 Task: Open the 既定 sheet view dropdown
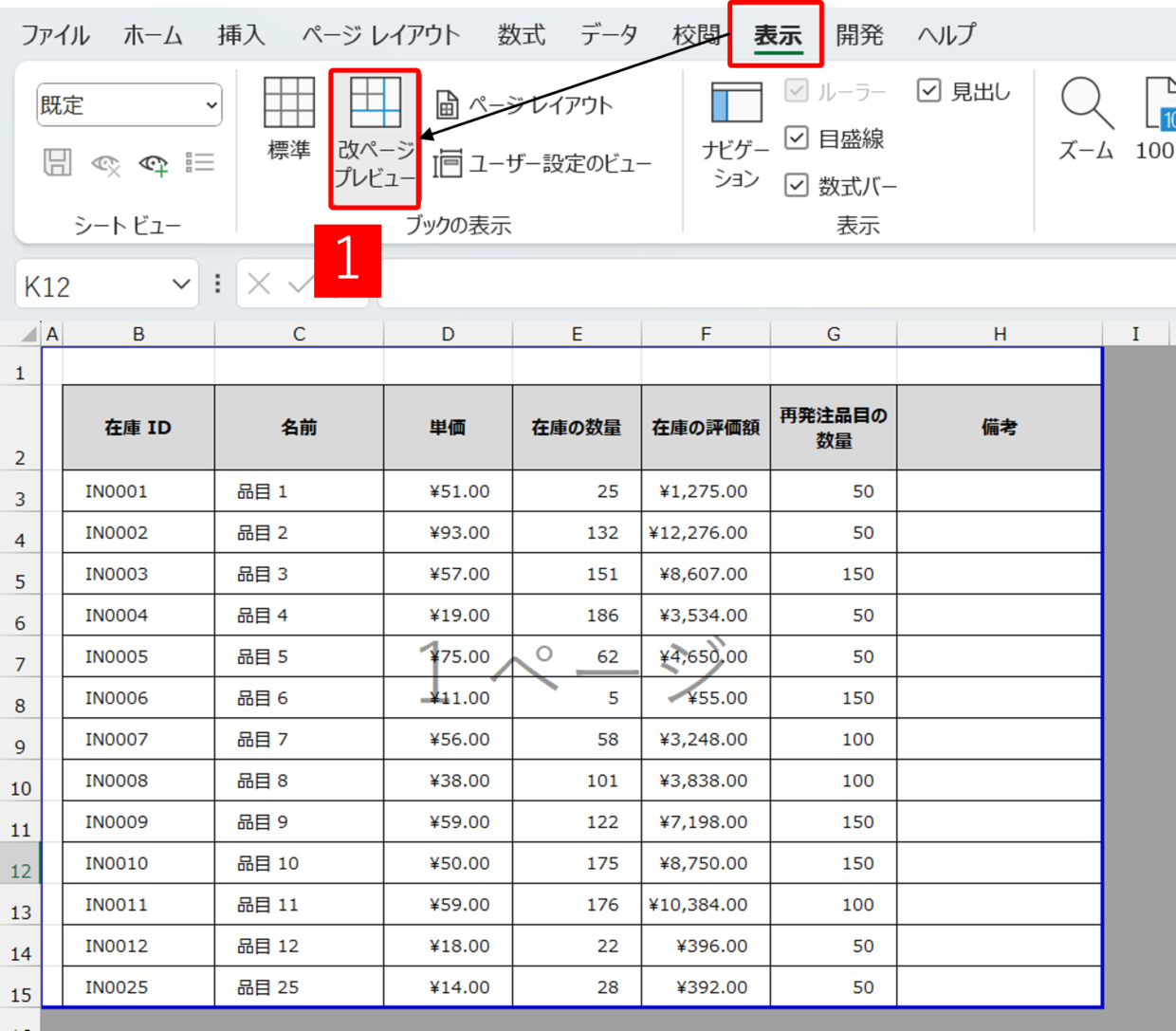pos(129,104)
